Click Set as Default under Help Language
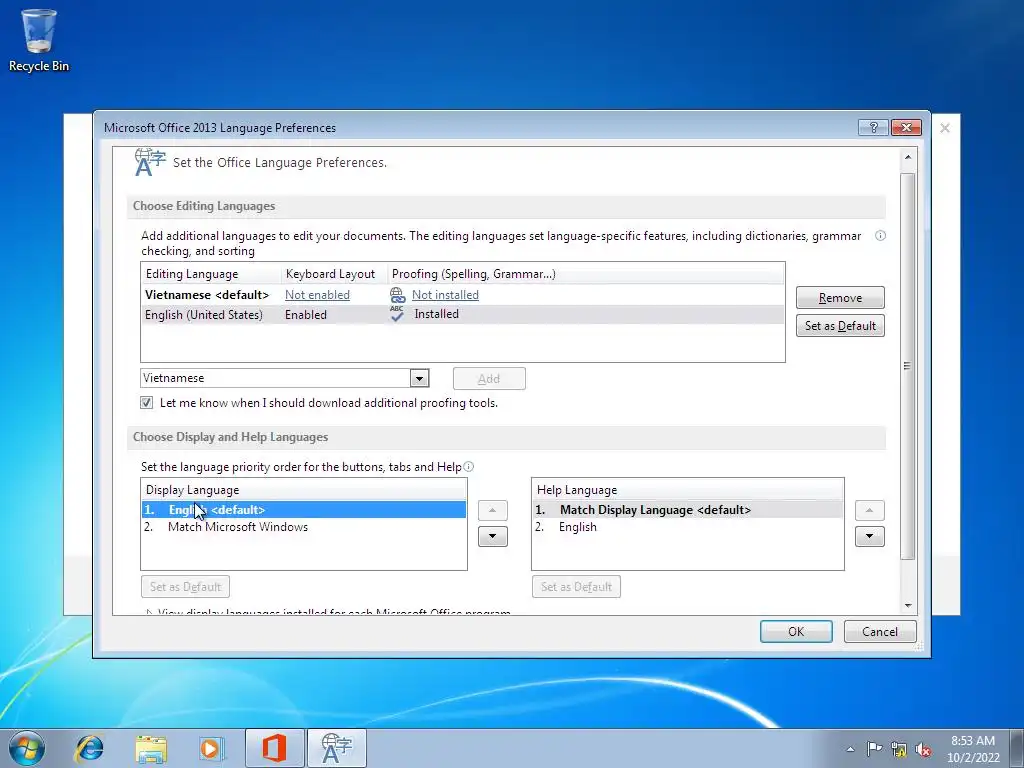The height and width of the screenshot is (768, 1024). coord(576,586)
